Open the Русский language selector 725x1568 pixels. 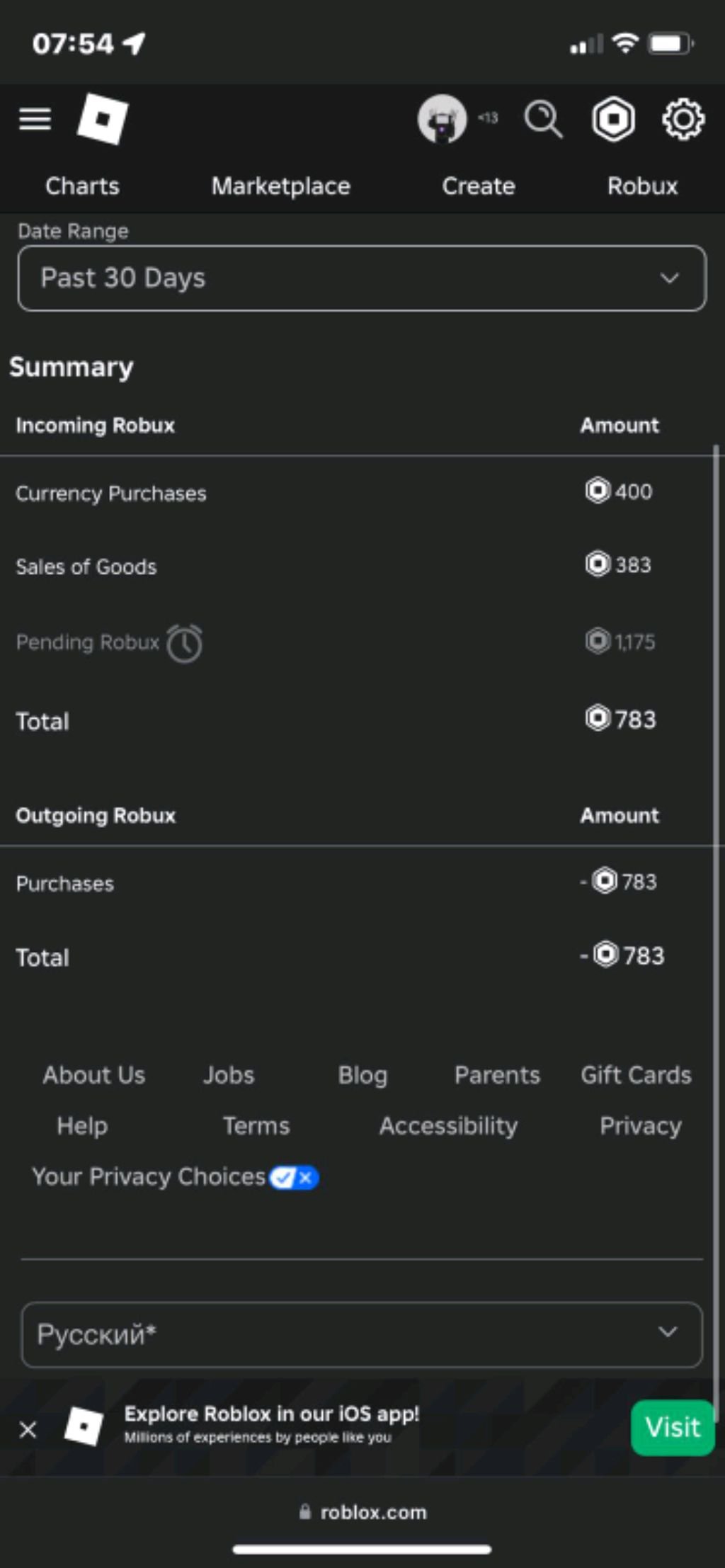point(362,1334)
